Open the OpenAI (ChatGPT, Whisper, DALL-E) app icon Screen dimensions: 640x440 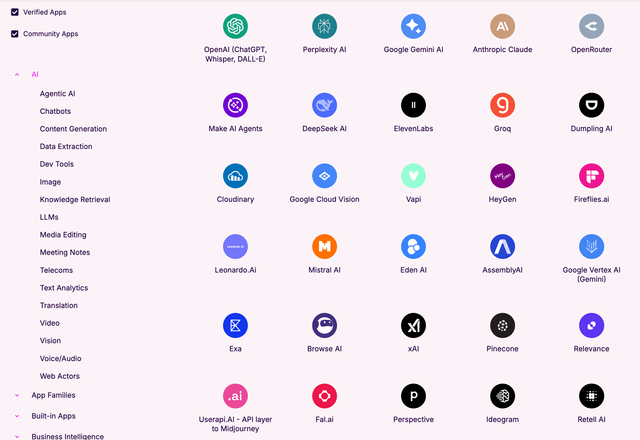[235, 26]
